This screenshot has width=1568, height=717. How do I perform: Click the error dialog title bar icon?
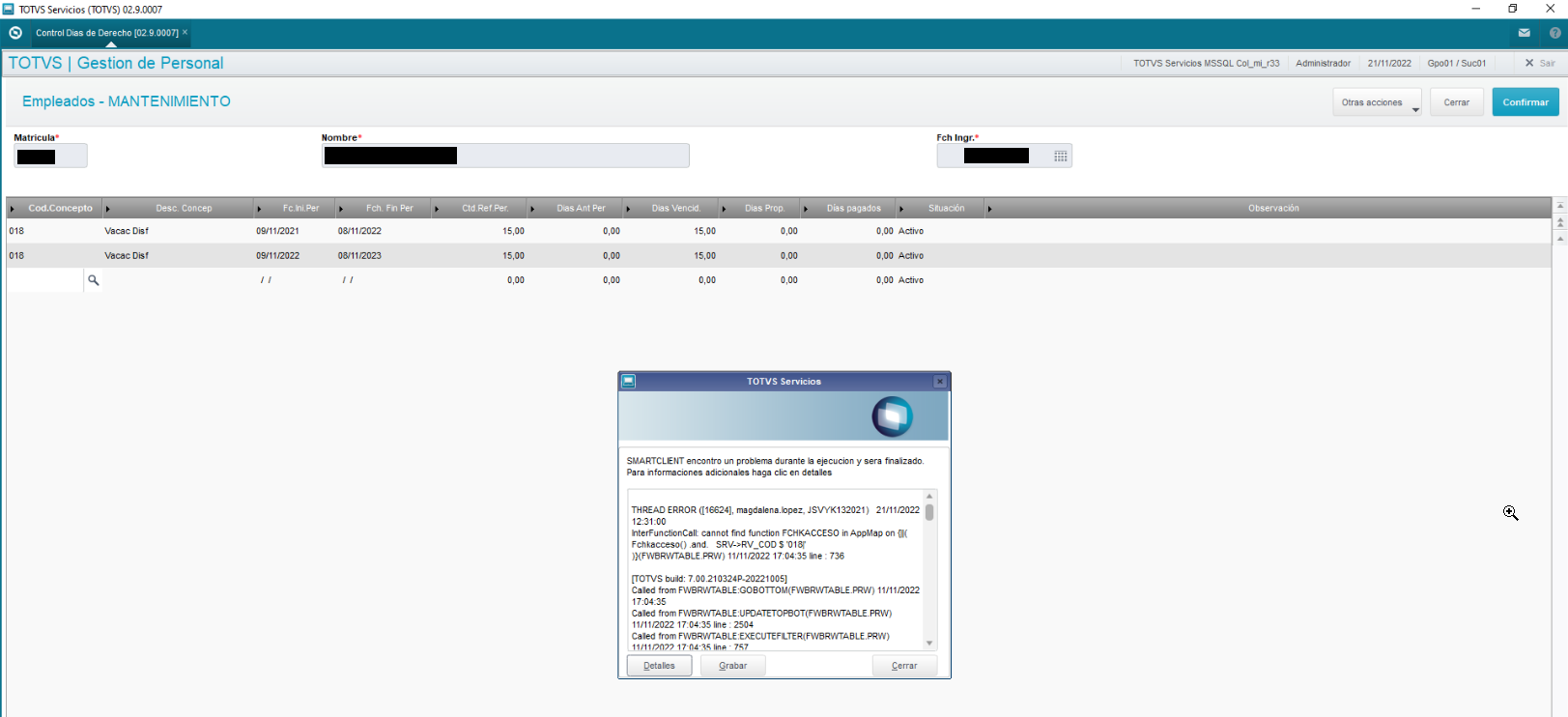click(628, 381)
